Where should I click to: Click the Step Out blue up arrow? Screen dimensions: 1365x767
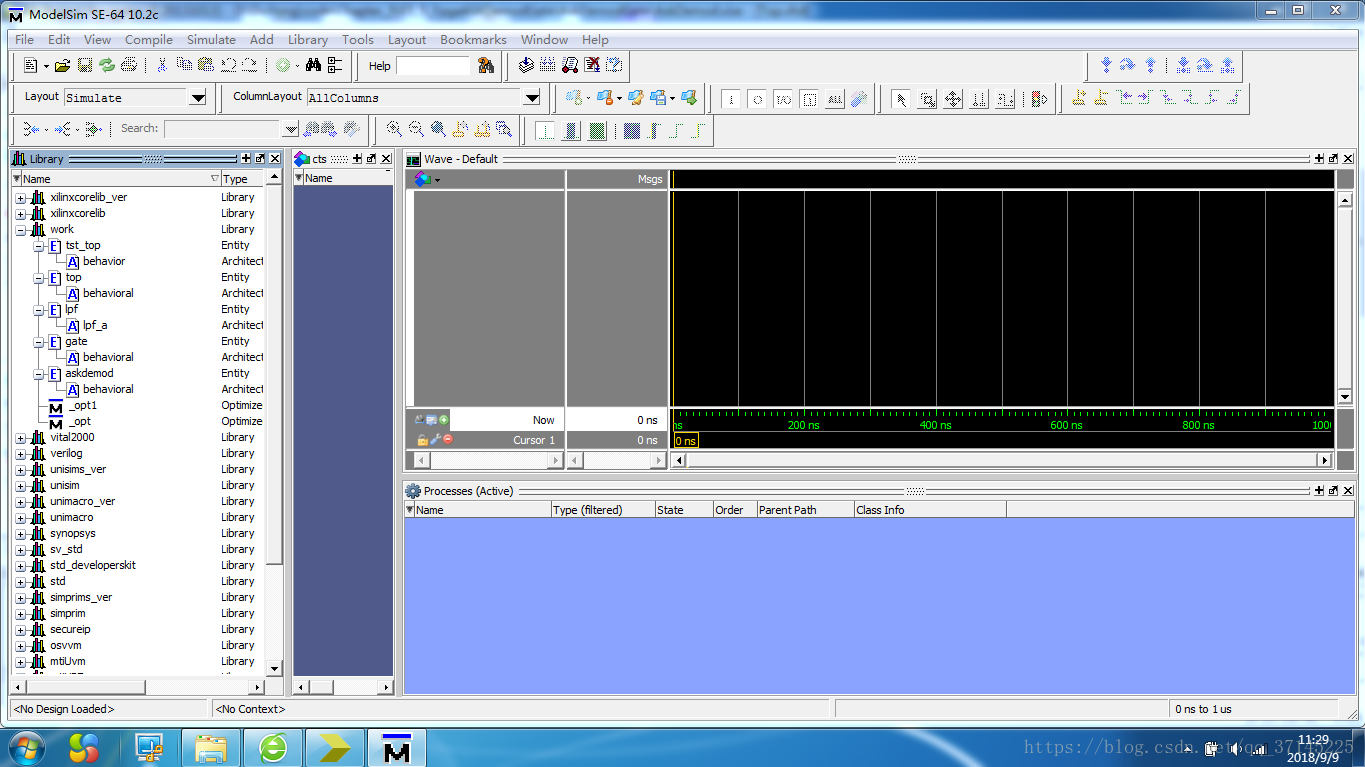coord(1150,65)
